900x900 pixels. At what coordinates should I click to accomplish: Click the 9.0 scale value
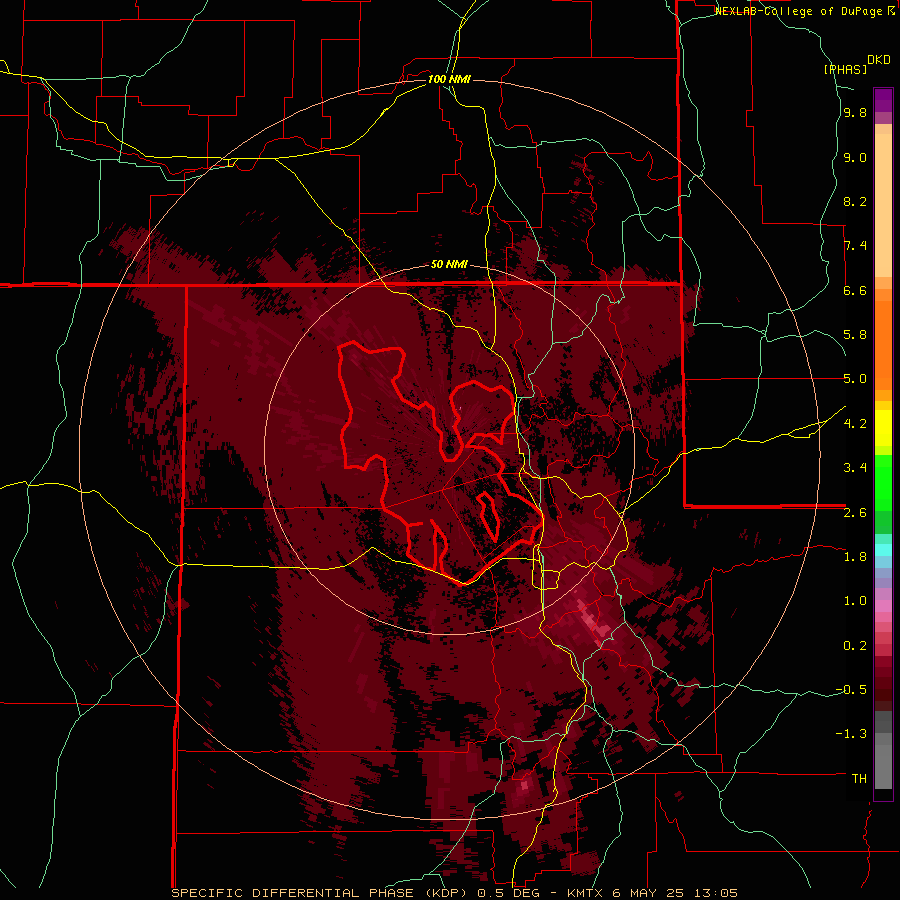tap(855, 157)
